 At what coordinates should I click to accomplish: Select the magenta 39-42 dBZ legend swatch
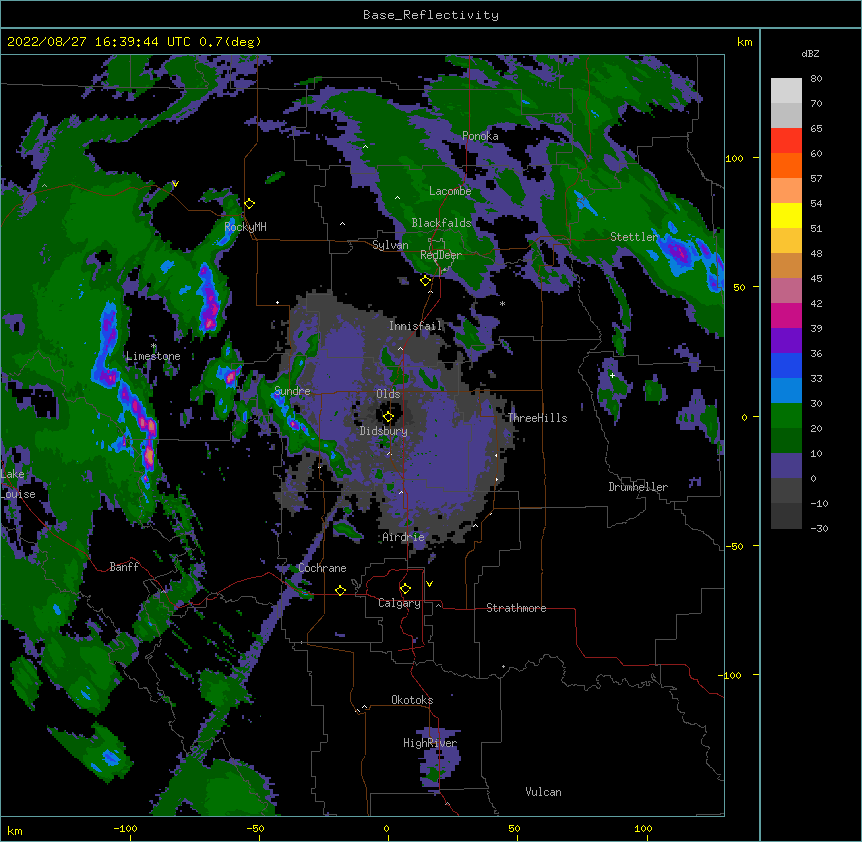786,315
